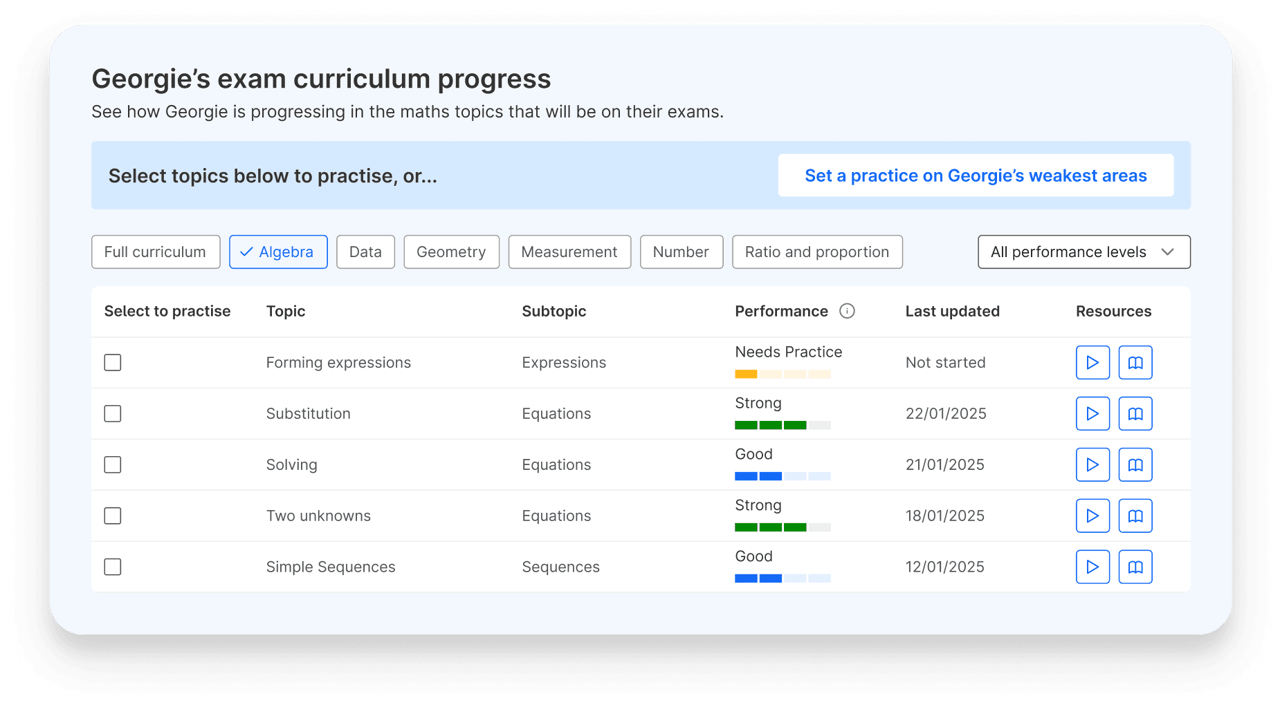Click the play icon for Substitution

coord(1093,413)
